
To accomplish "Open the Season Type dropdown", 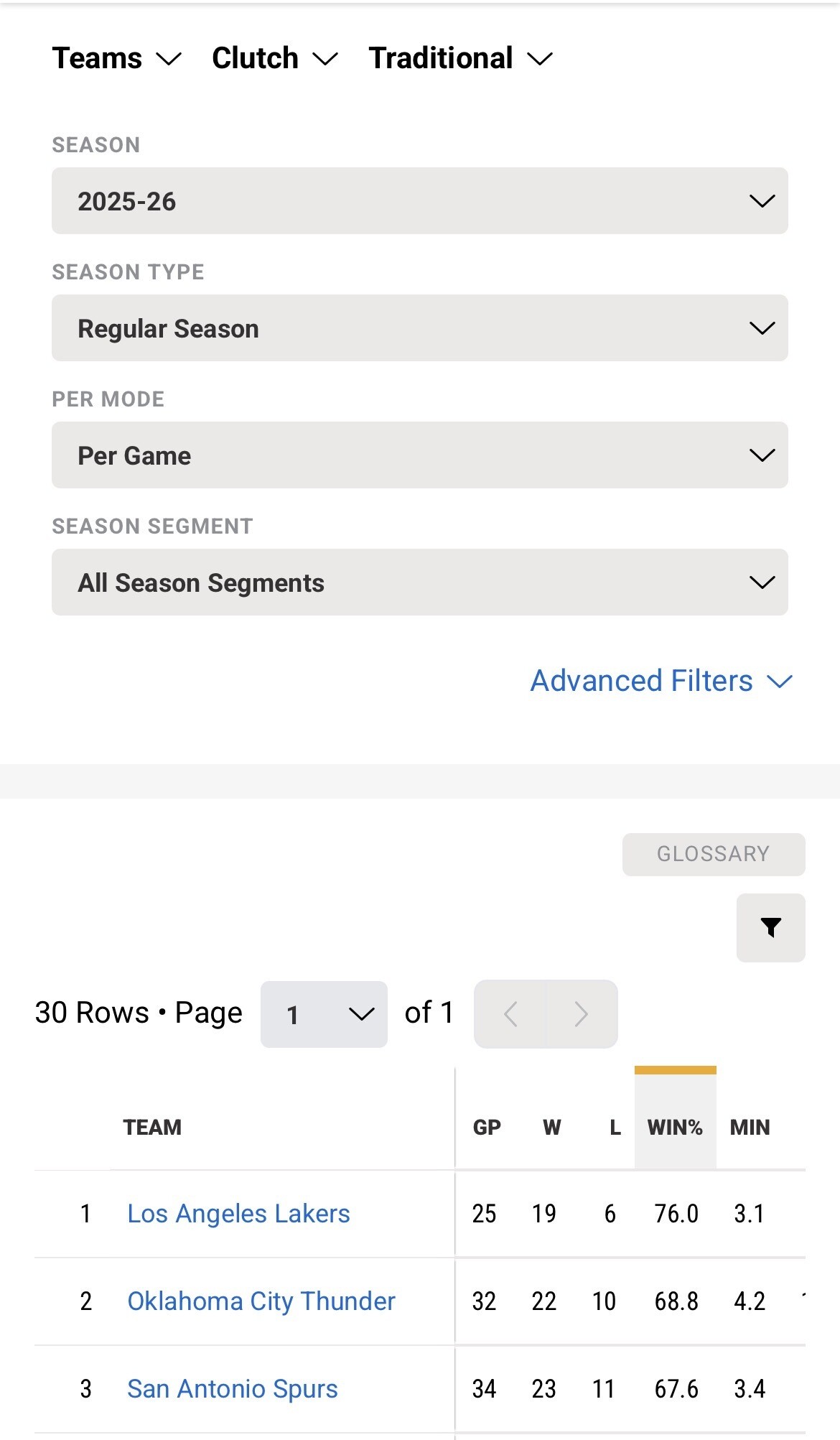I will 419,328.
